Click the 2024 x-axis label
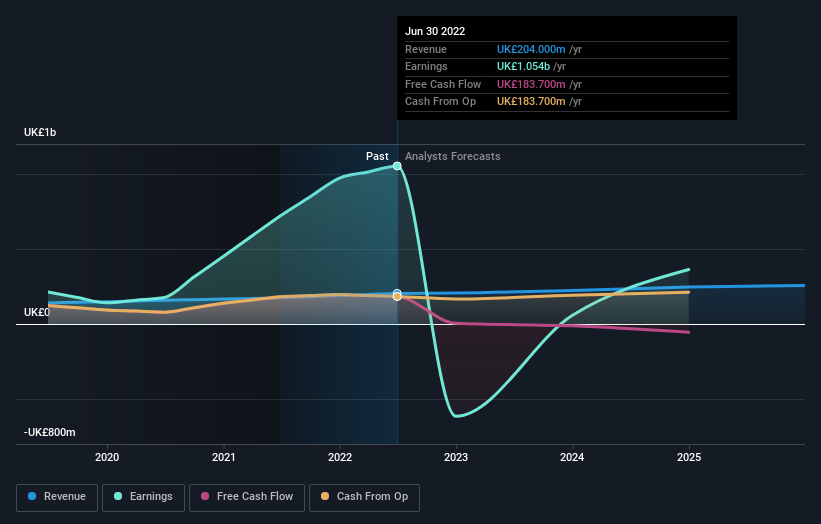The width and height of the screenshot is (821, 524). coord(572,458)
